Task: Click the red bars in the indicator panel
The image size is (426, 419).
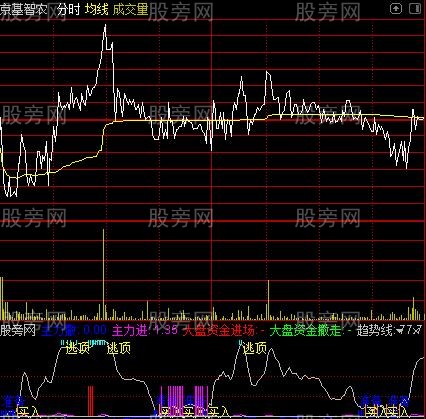Action: click(x=91, y=401)
